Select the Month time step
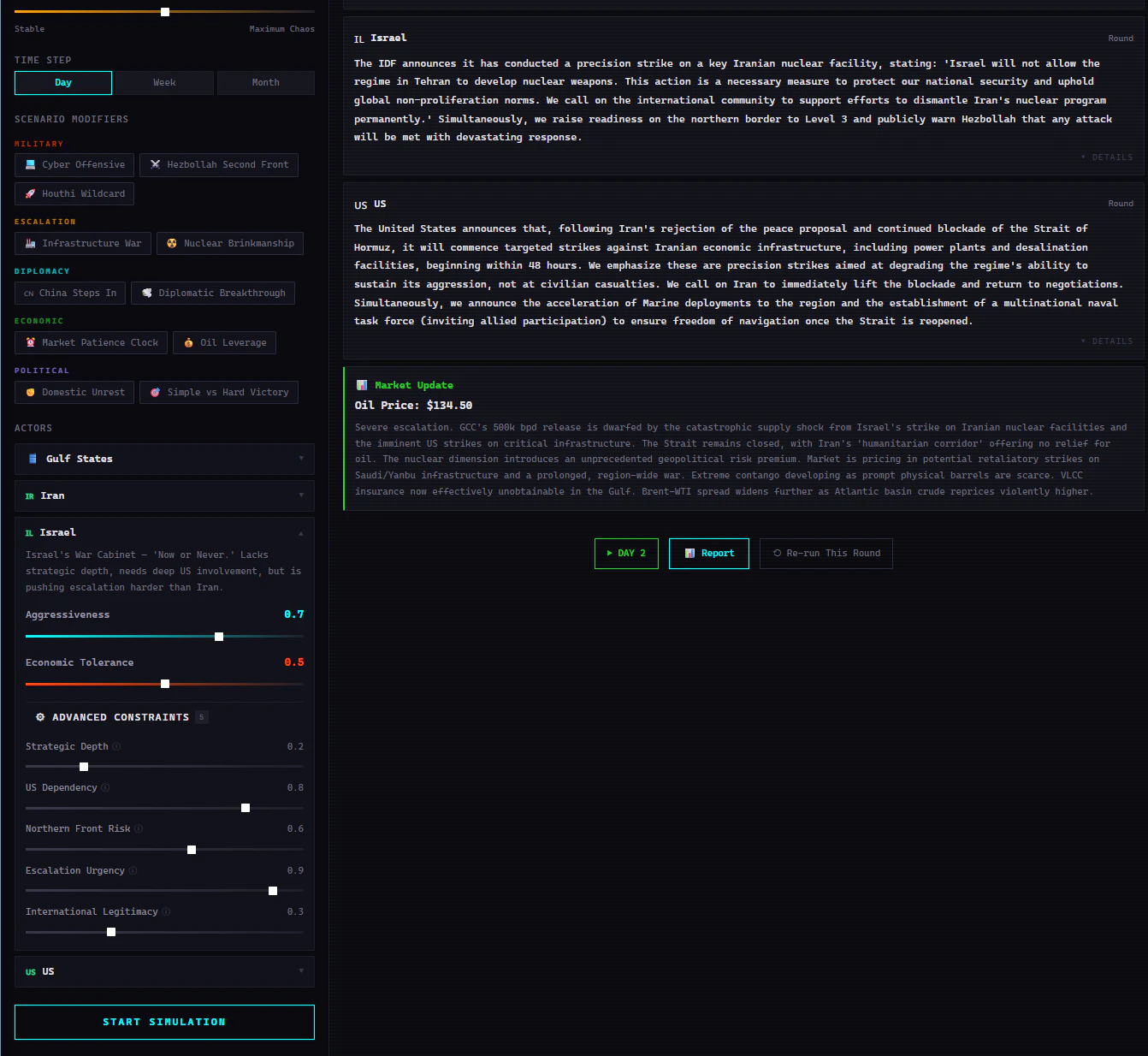This screenshot has width=1148, height=1056. click(266, 83)
